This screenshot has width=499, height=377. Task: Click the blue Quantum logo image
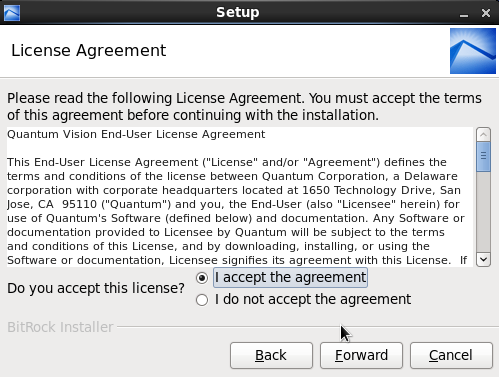473,51
